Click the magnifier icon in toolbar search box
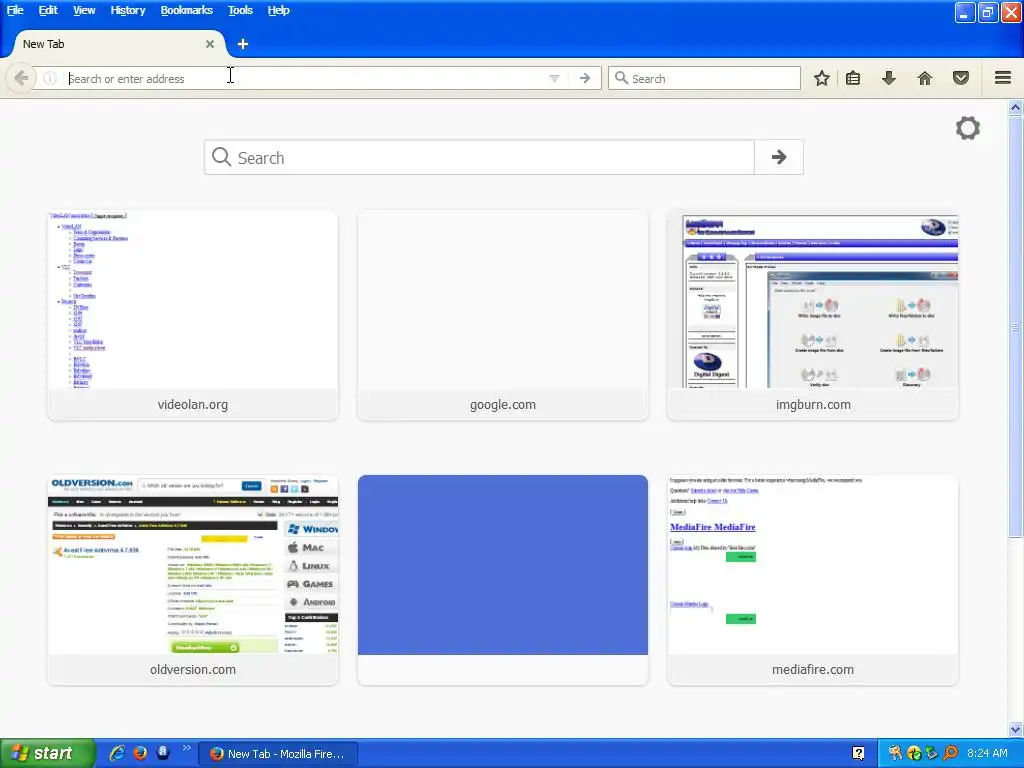Screen dimensions: 1024x768 tap(621, 78)
